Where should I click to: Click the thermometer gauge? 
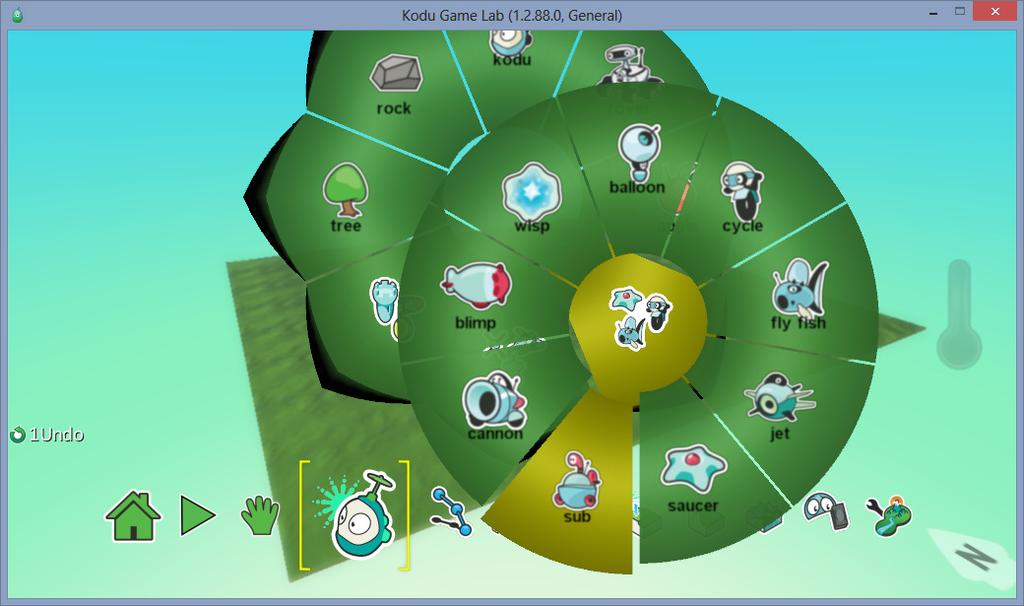tap(959, 313)
